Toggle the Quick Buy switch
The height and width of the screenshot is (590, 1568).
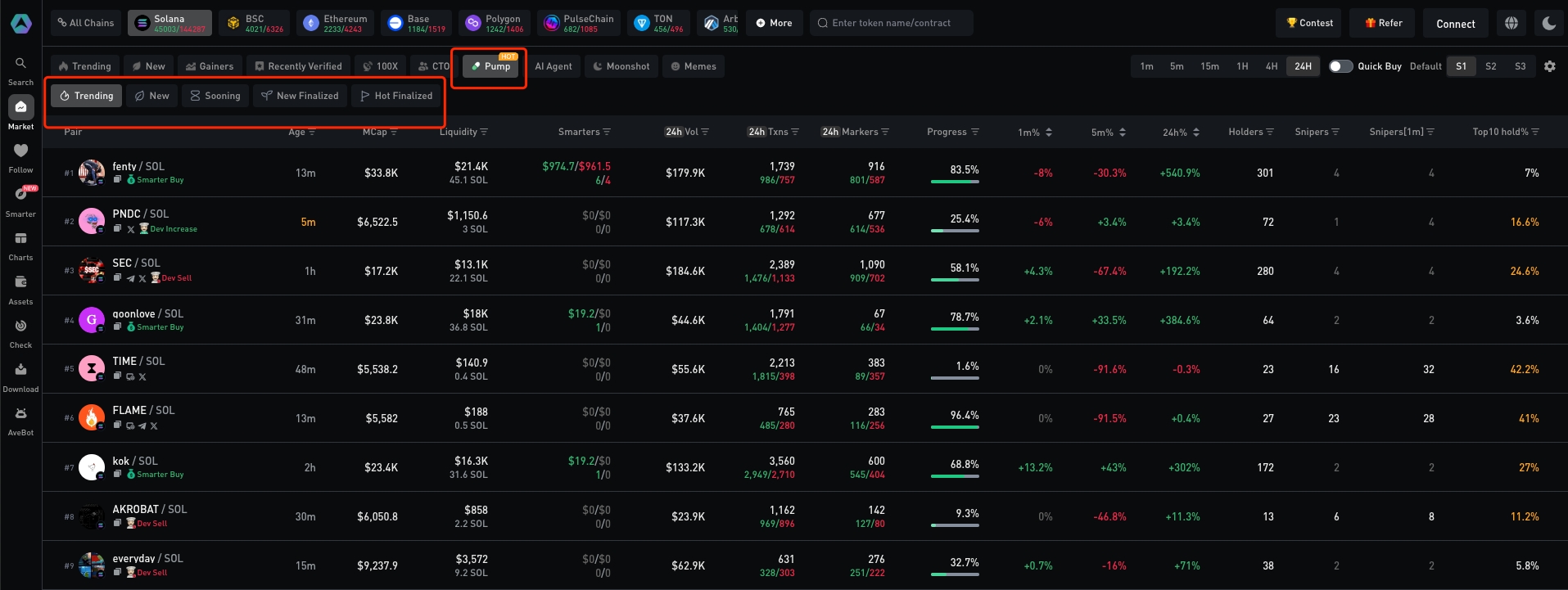pos(1340,66)
